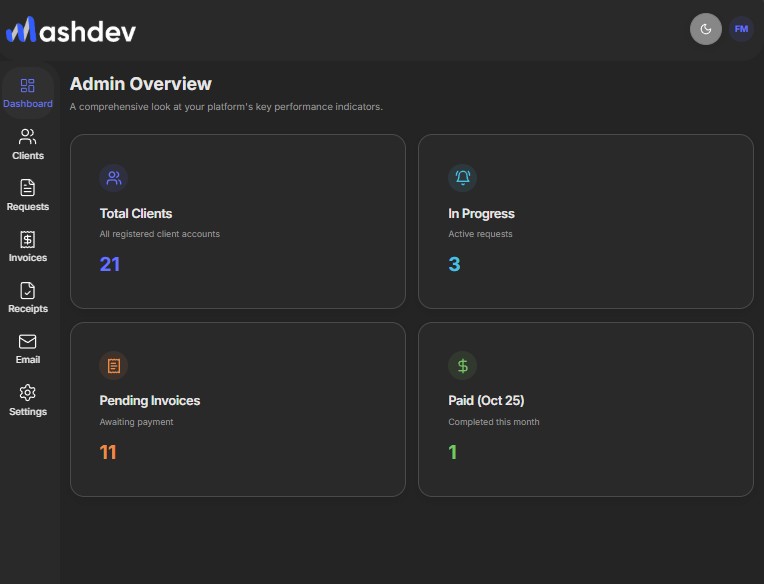This screenshot has width=764, height=584.
Task: Click the Mashdev logo
Action: tap(71, 31)
